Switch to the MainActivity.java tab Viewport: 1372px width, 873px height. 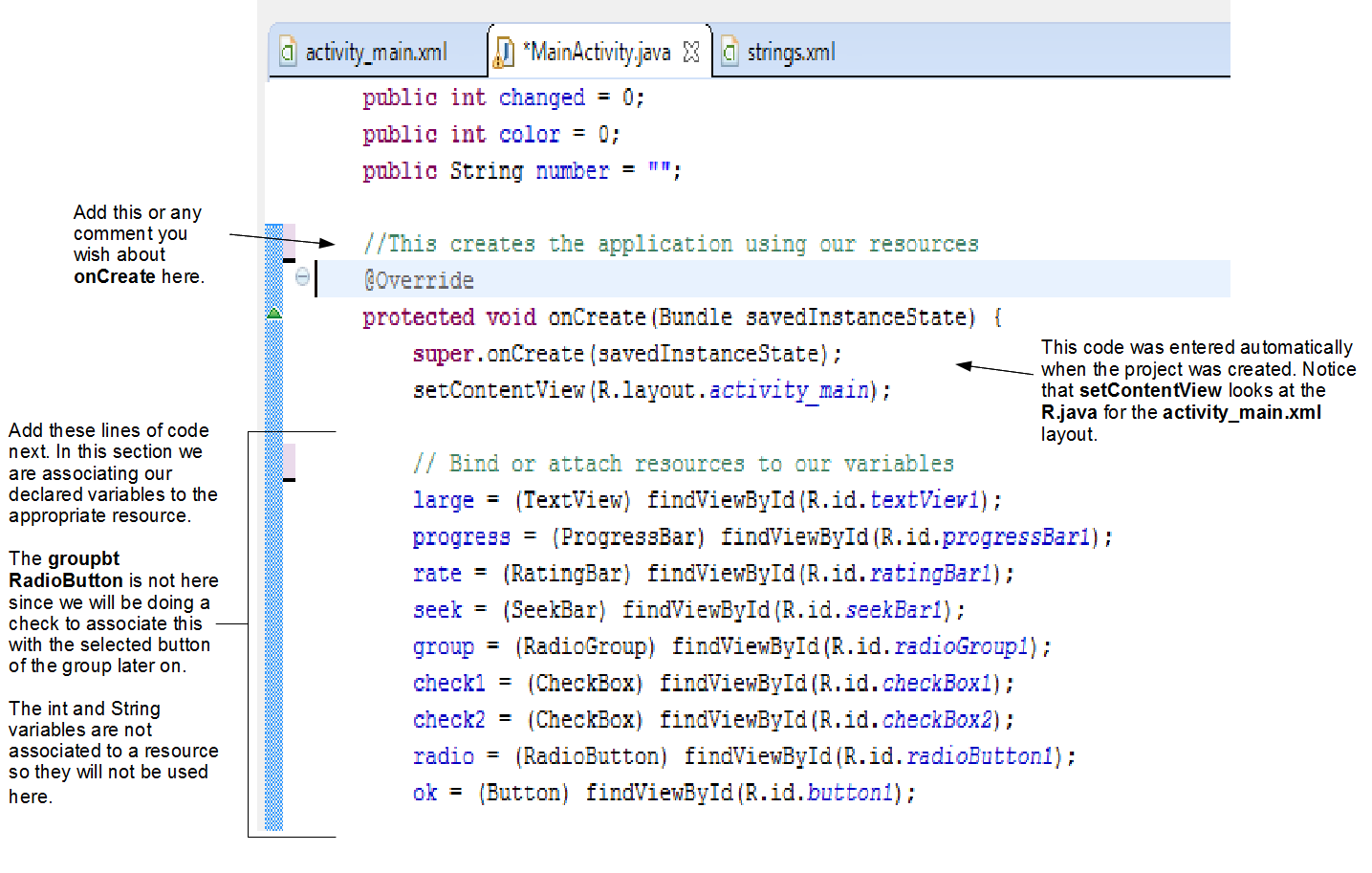coord(599,52)
